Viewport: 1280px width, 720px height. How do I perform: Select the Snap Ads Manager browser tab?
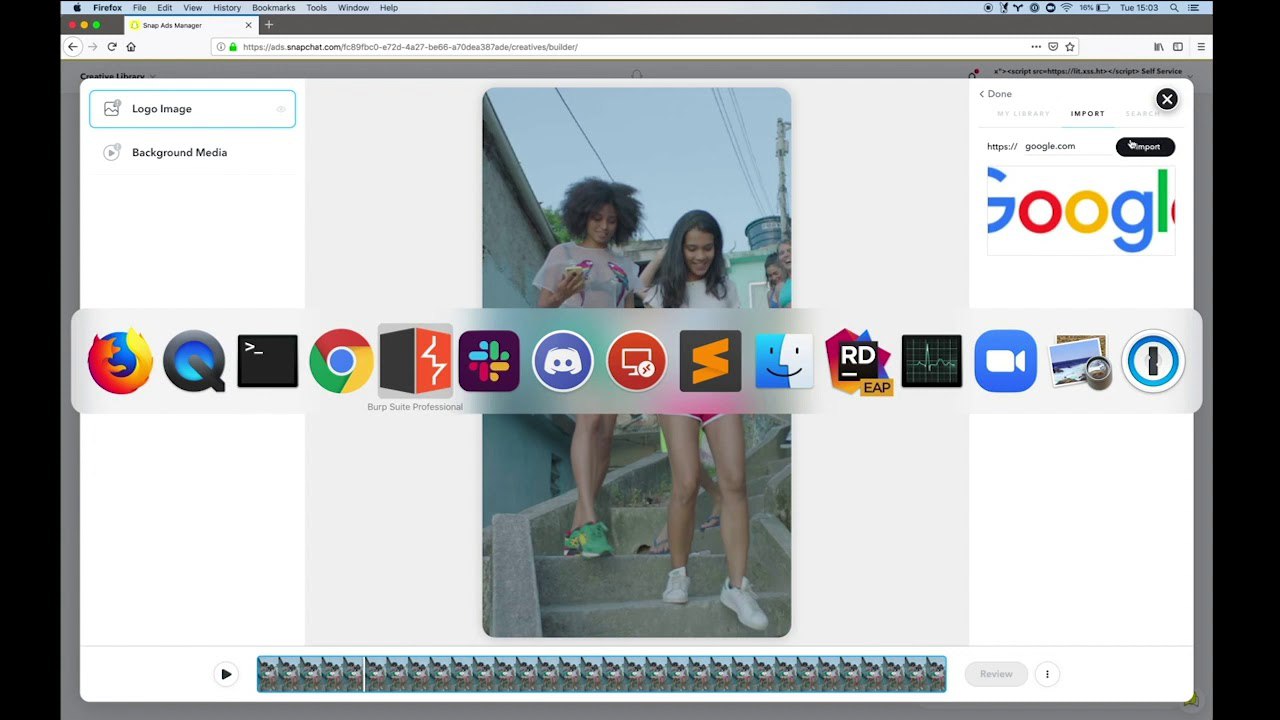[x=192, y=25]
